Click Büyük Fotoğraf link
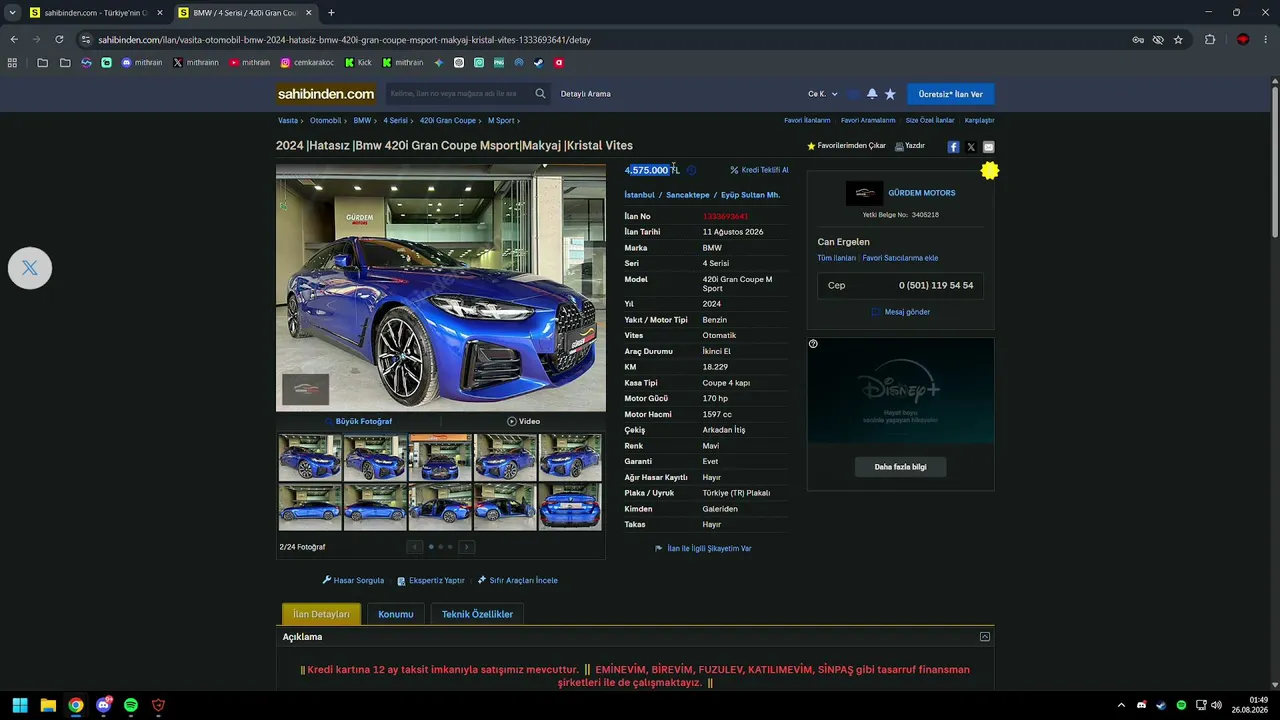Image resolution: width=1280 pixels, height=720 pixels. [x=358, y=421]
